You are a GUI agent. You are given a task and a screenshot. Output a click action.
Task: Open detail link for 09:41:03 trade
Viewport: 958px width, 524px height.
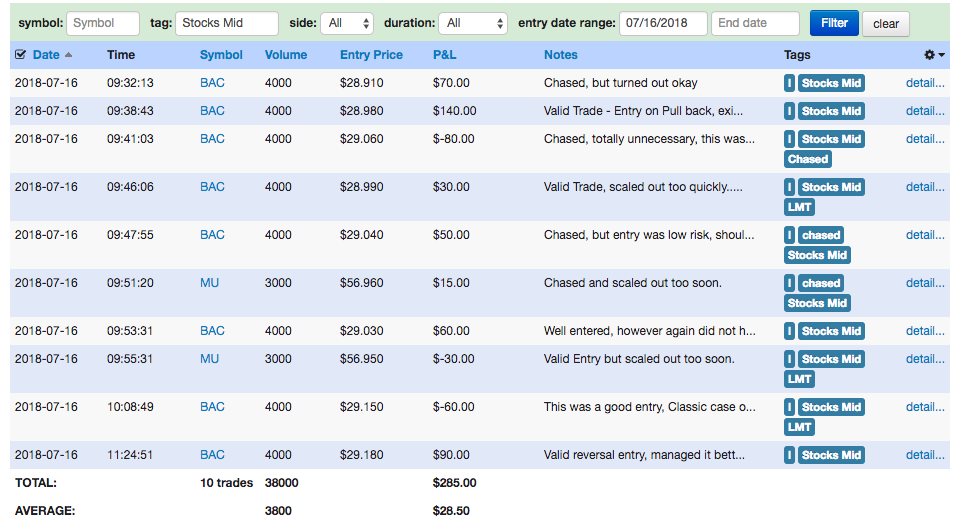click(x=925, y=139)
